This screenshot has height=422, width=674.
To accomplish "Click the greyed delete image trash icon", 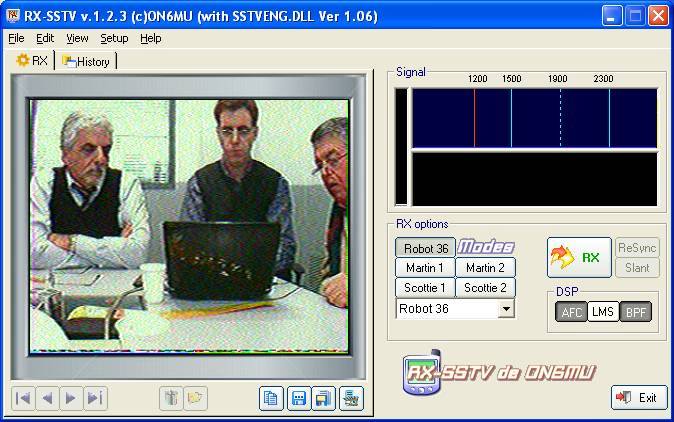I will click(171, 398).
